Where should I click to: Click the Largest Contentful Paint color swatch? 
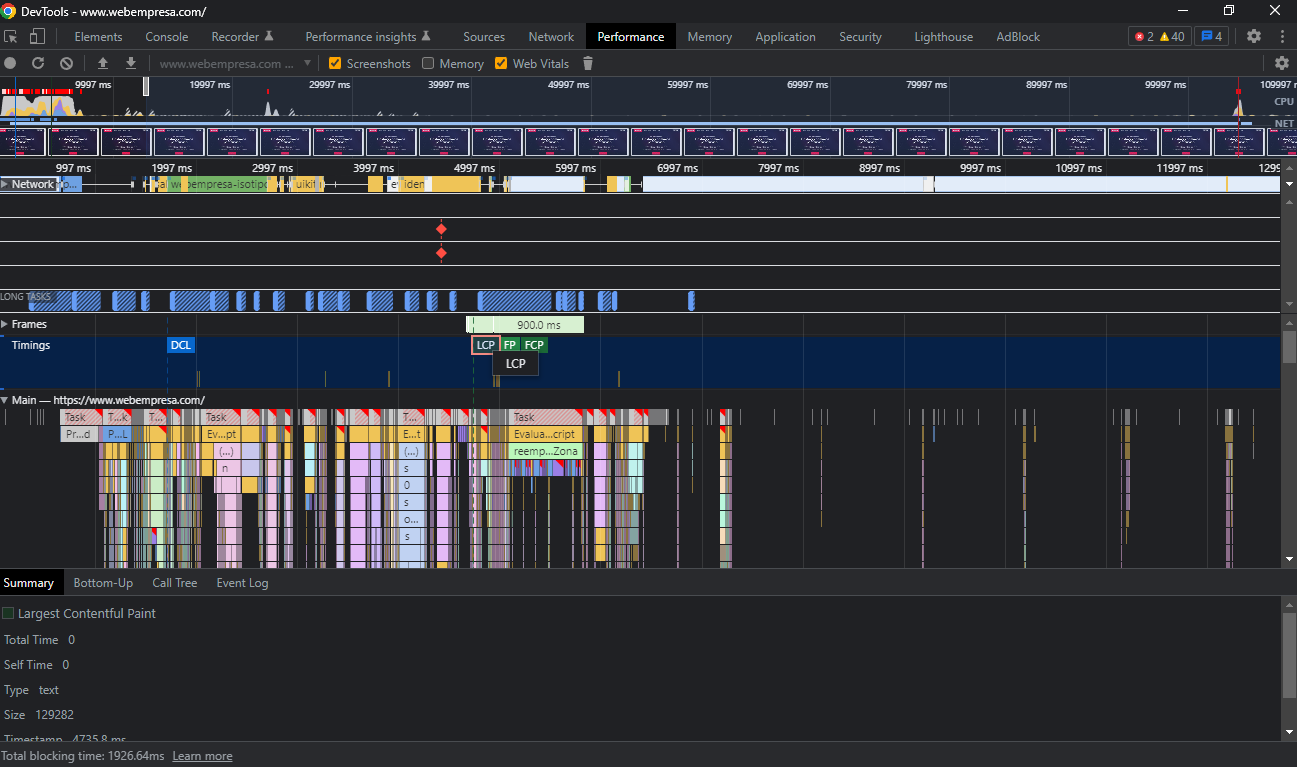8,613
